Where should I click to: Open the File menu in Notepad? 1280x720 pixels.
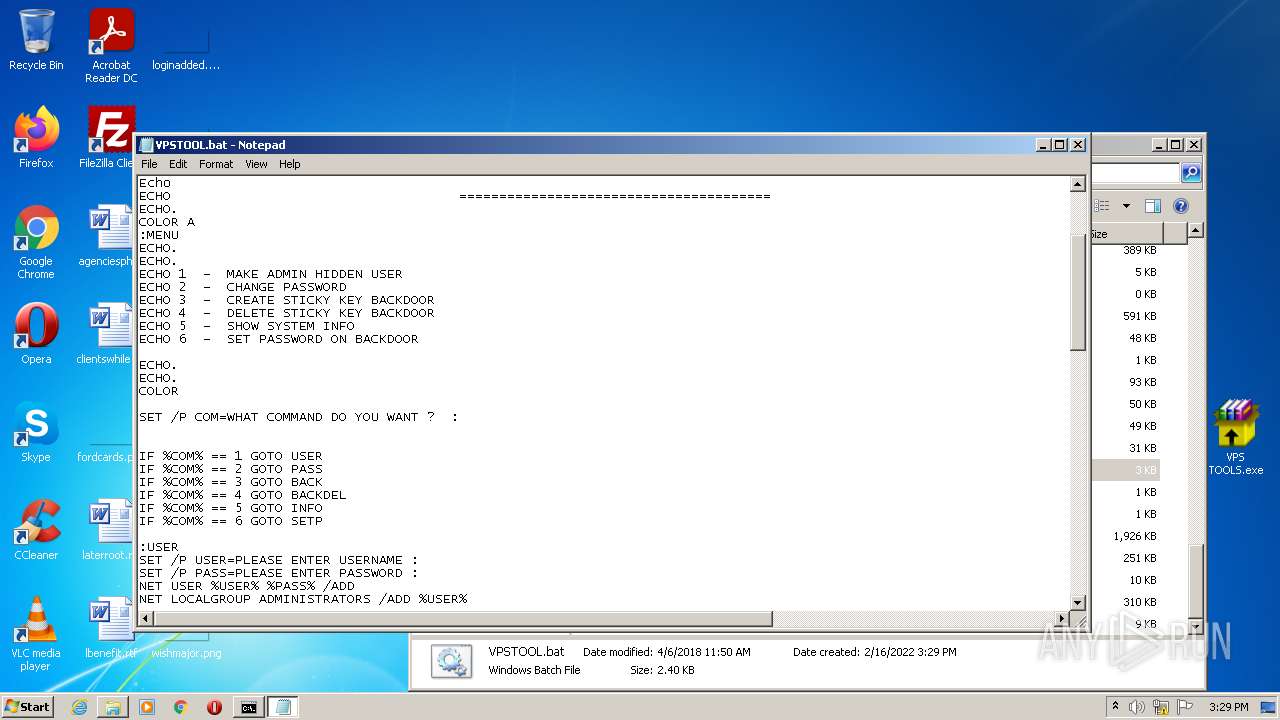point(149,164)
